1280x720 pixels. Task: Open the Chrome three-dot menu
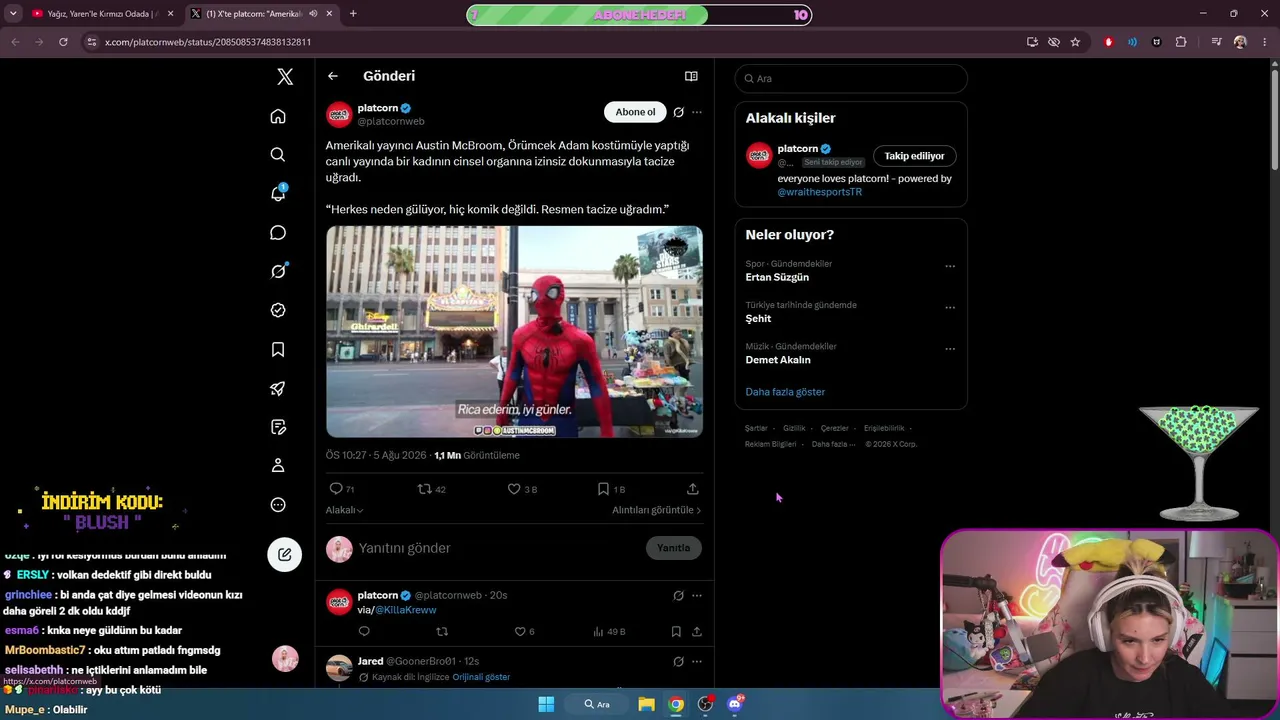coord(1263,42)
